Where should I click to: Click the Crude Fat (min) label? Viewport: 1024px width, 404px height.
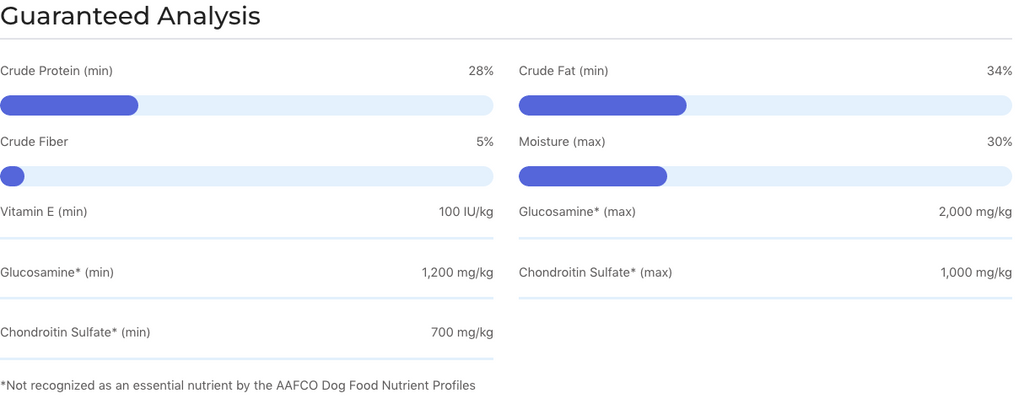[563, 71]
